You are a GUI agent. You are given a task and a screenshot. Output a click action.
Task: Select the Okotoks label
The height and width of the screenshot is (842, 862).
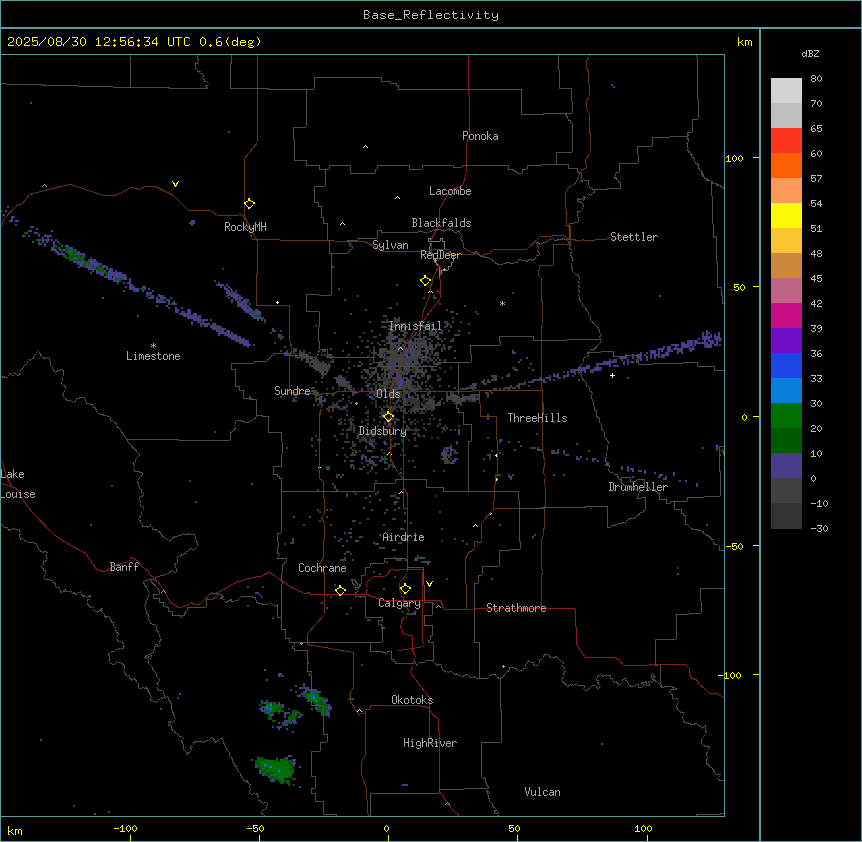pos(412,700)
